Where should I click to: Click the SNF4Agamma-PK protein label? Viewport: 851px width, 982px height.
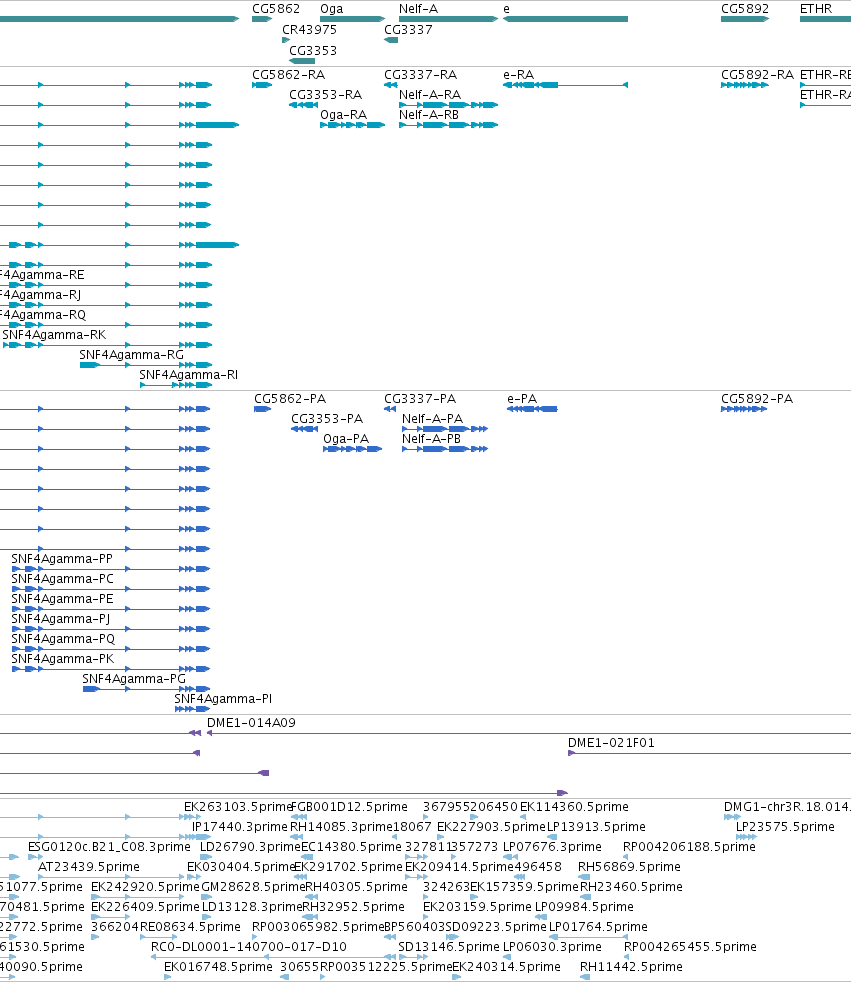coord(63,658)
